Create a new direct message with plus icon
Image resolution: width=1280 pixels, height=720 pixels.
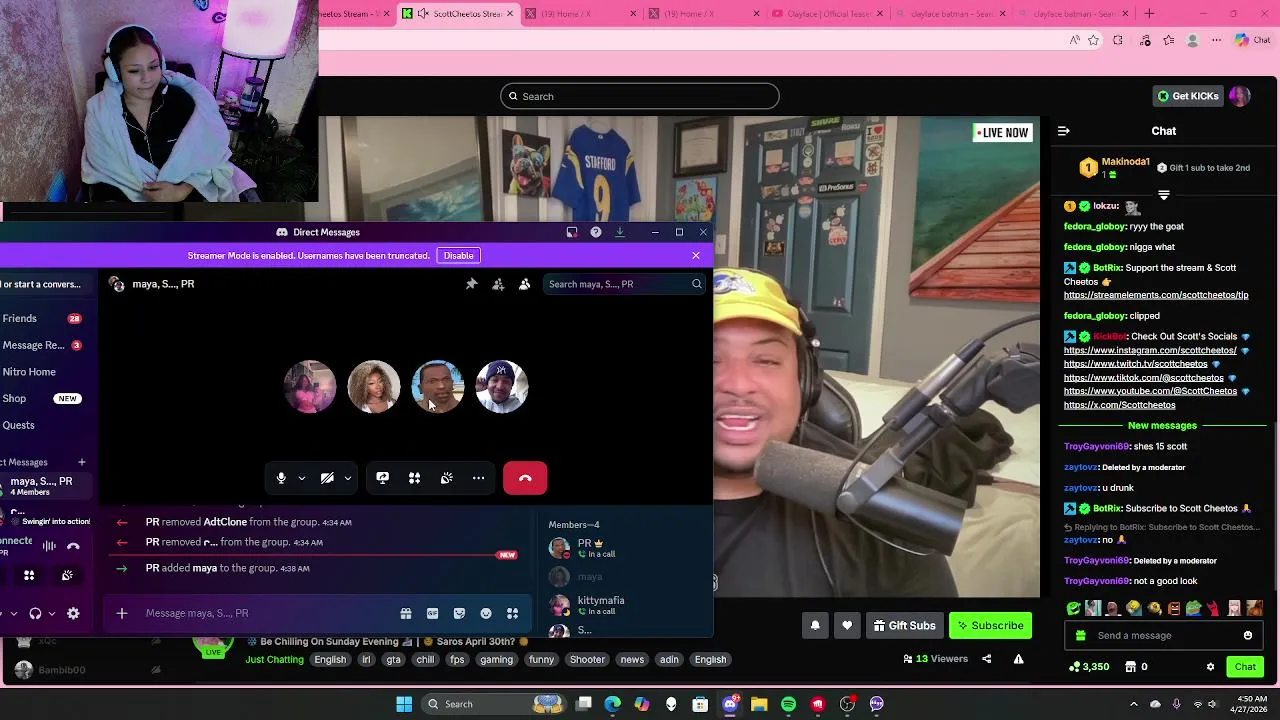(82, 462)
